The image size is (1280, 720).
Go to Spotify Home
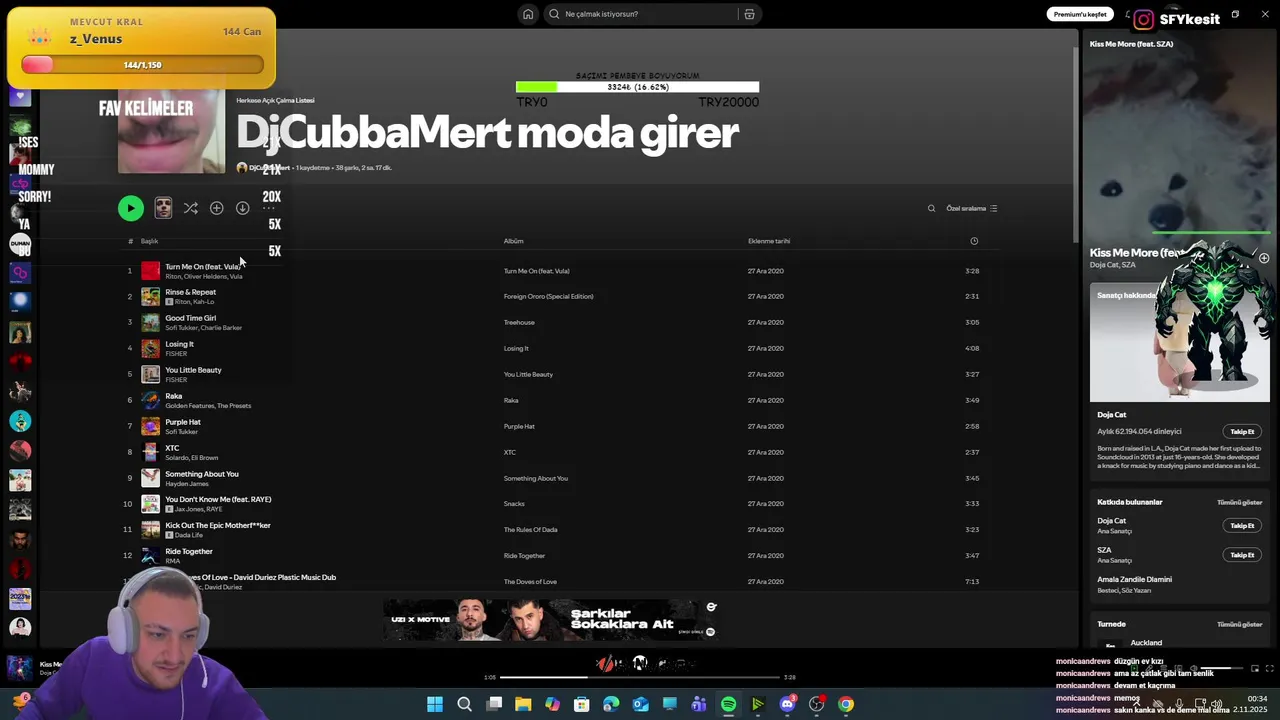click(528, 14)
